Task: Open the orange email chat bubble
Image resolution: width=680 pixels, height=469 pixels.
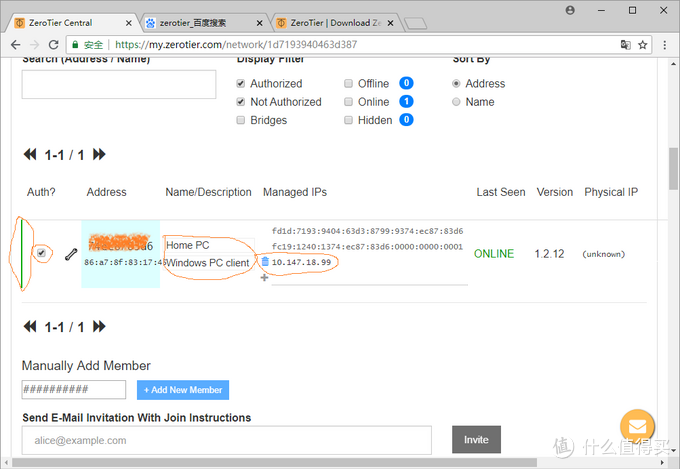Action: pos(637,426)
